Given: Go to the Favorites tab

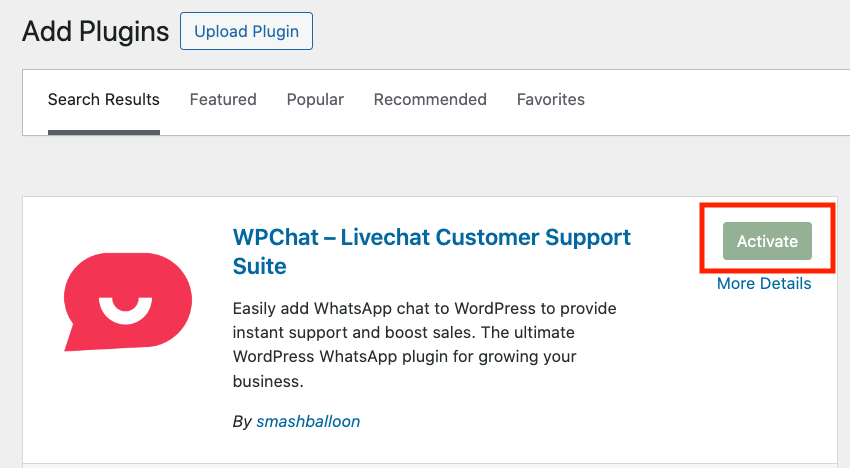Looking at the screenshot, I should pyautogui.click(x=551, y=100).
